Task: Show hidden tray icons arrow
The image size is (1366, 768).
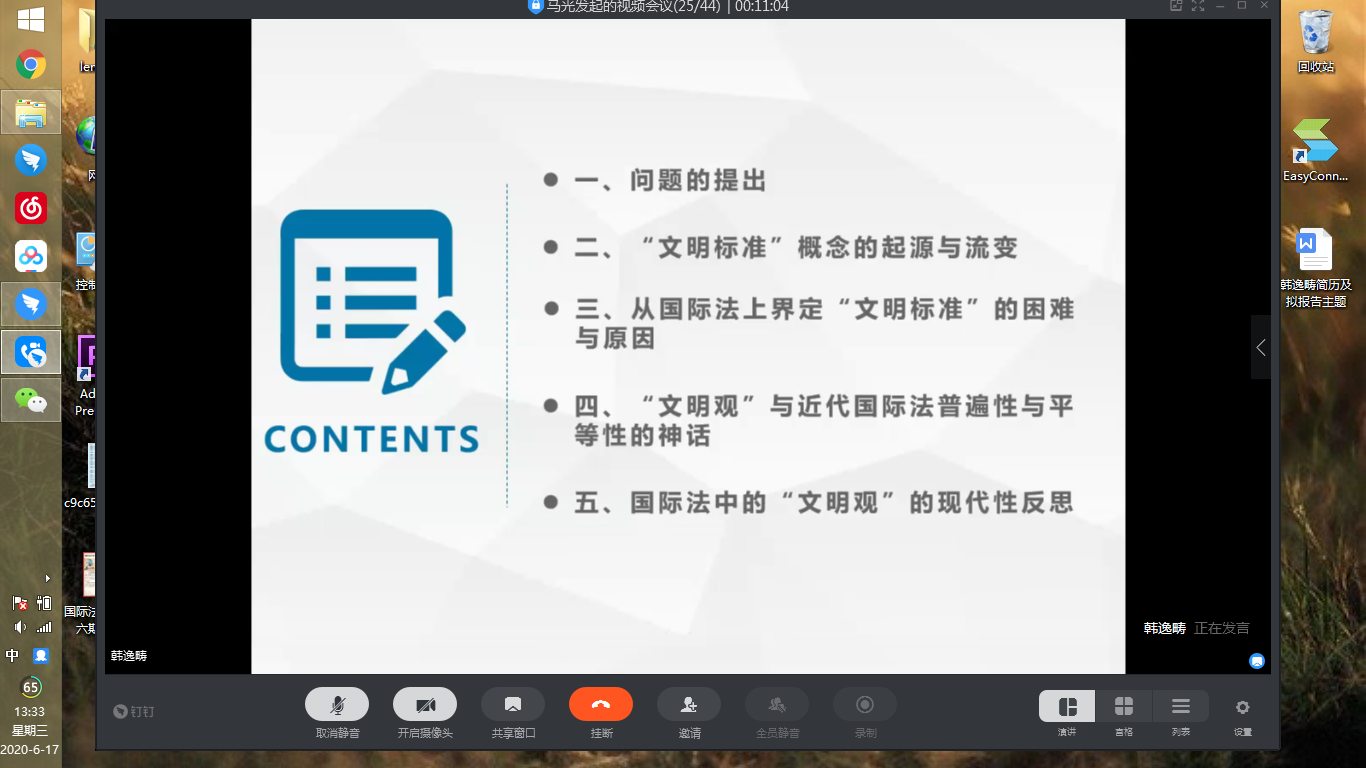Action: pyautogui.click(x=47, y=578)
